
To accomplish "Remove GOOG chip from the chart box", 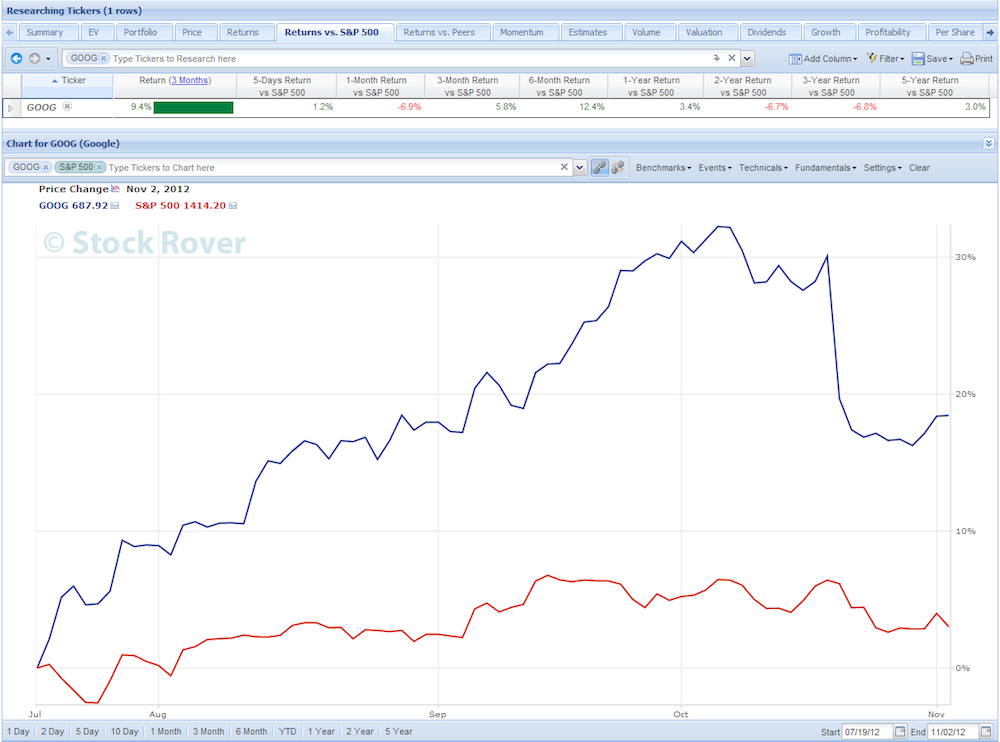I will (x=46, y=167).
